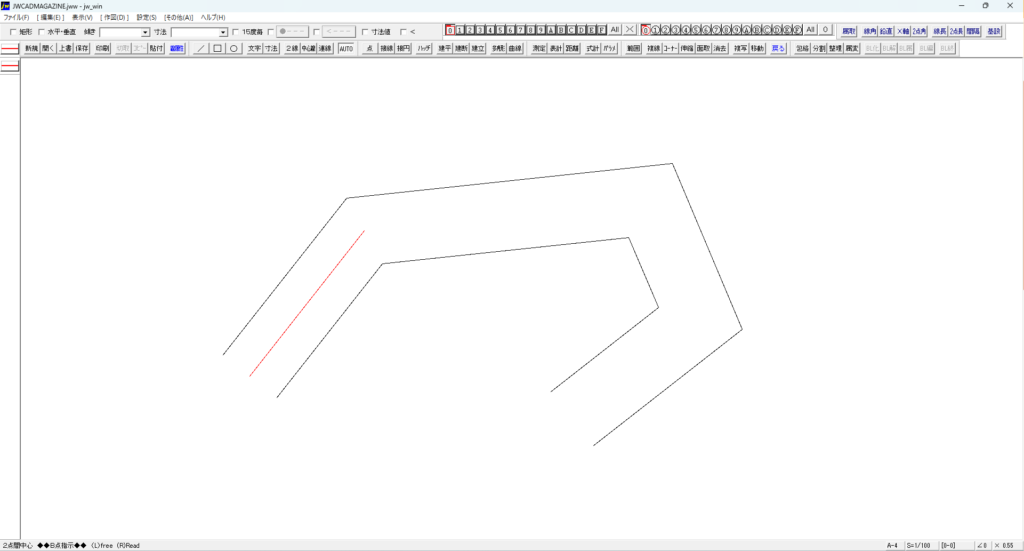This screenshot has height=551, width=1024.
Task: Open the scale S=1/100 selector
Action: pyautogui.click(x=917, y=545)
